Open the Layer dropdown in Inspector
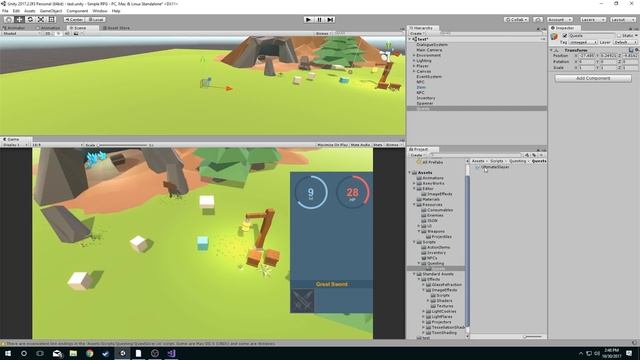 (624, 42)
